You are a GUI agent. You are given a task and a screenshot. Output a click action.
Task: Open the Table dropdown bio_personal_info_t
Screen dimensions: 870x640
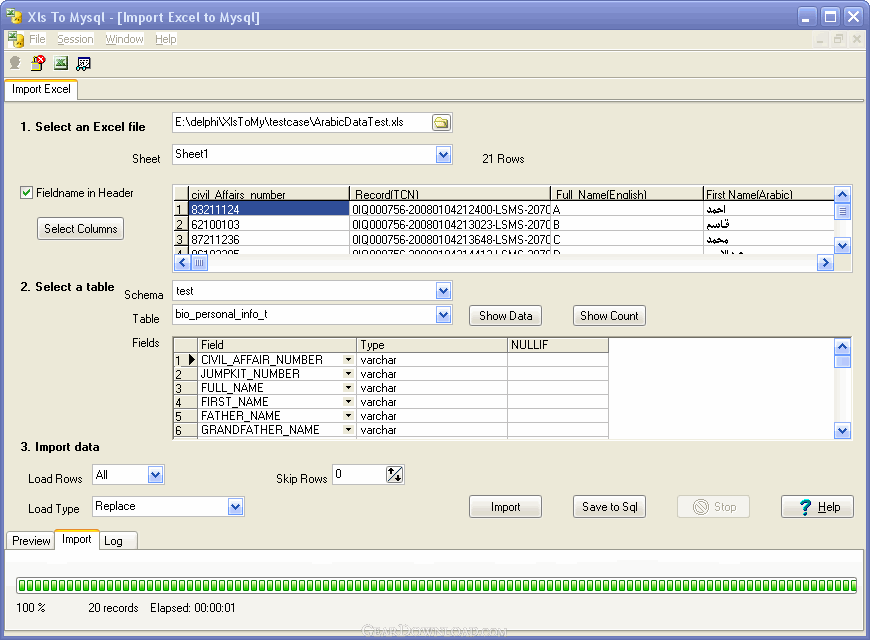(443, 315)
